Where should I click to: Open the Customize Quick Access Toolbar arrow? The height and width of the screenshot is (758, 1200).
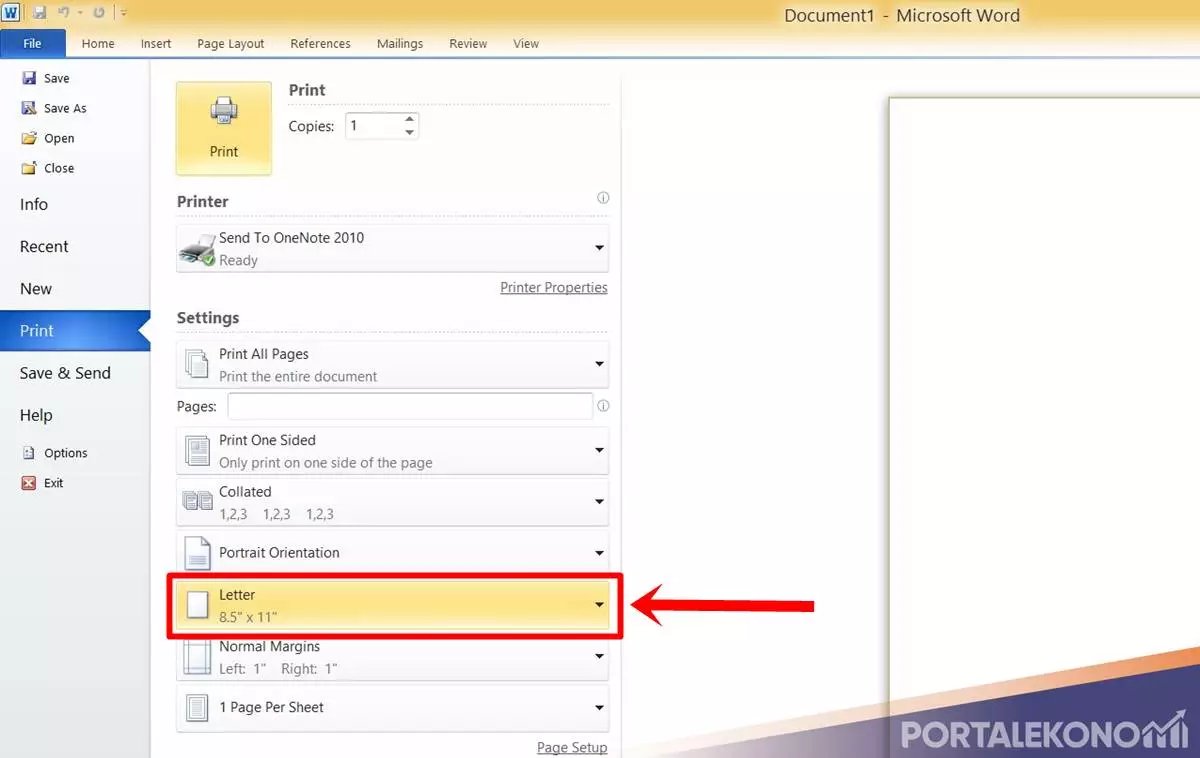[x=123, y=13]
